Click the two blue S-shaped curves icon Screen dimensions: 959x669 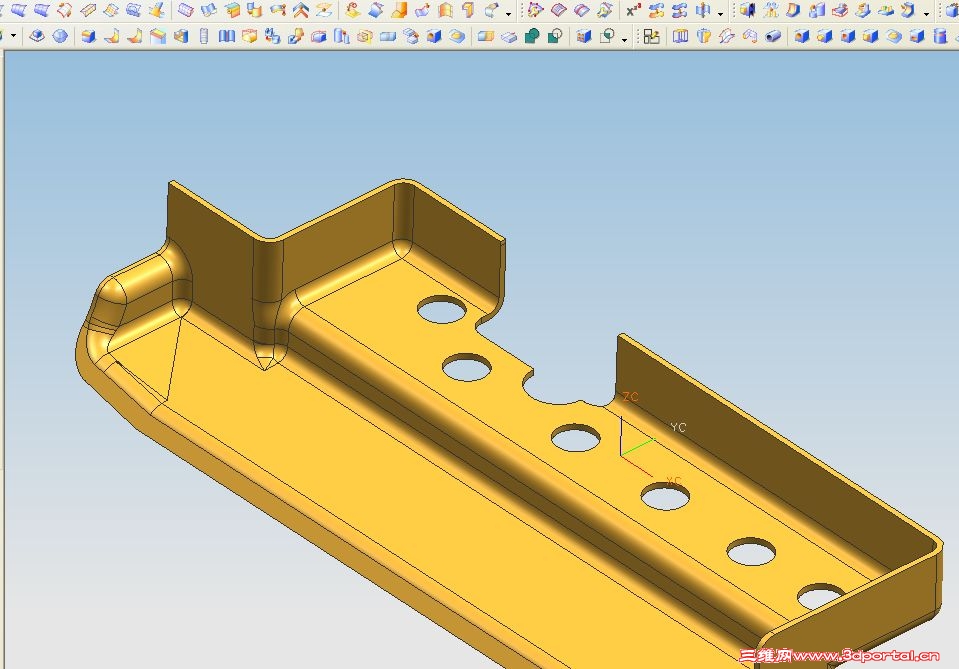[x=679, y=10]
